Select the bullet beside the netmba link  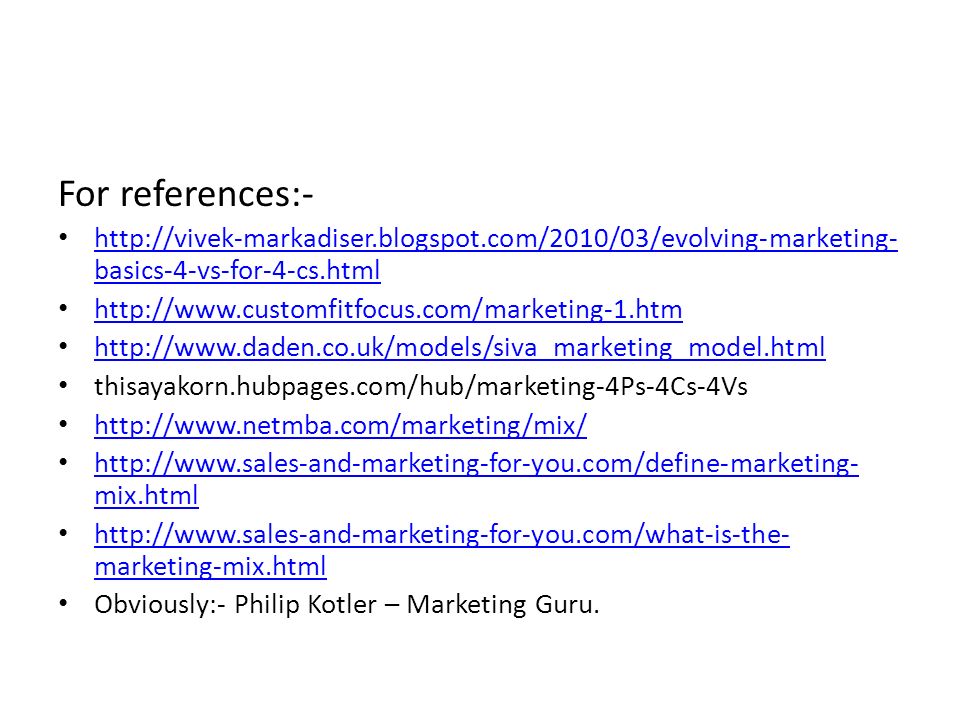point(64,424)
